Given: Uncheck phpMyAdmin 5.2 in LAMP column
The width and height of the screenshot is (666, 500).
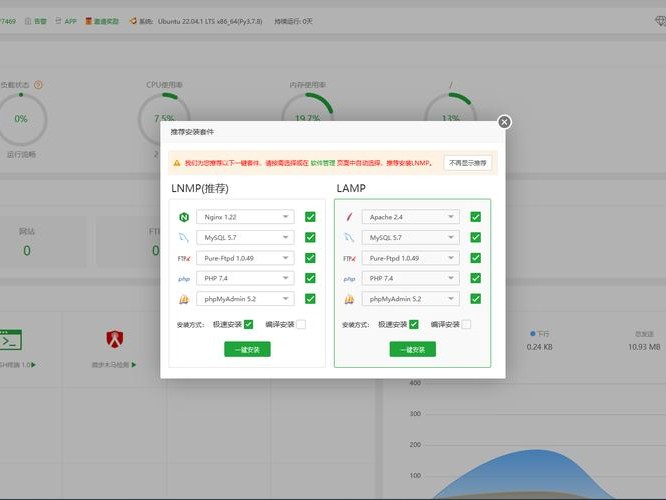Looking at the screenshot, I should [476, 299].
